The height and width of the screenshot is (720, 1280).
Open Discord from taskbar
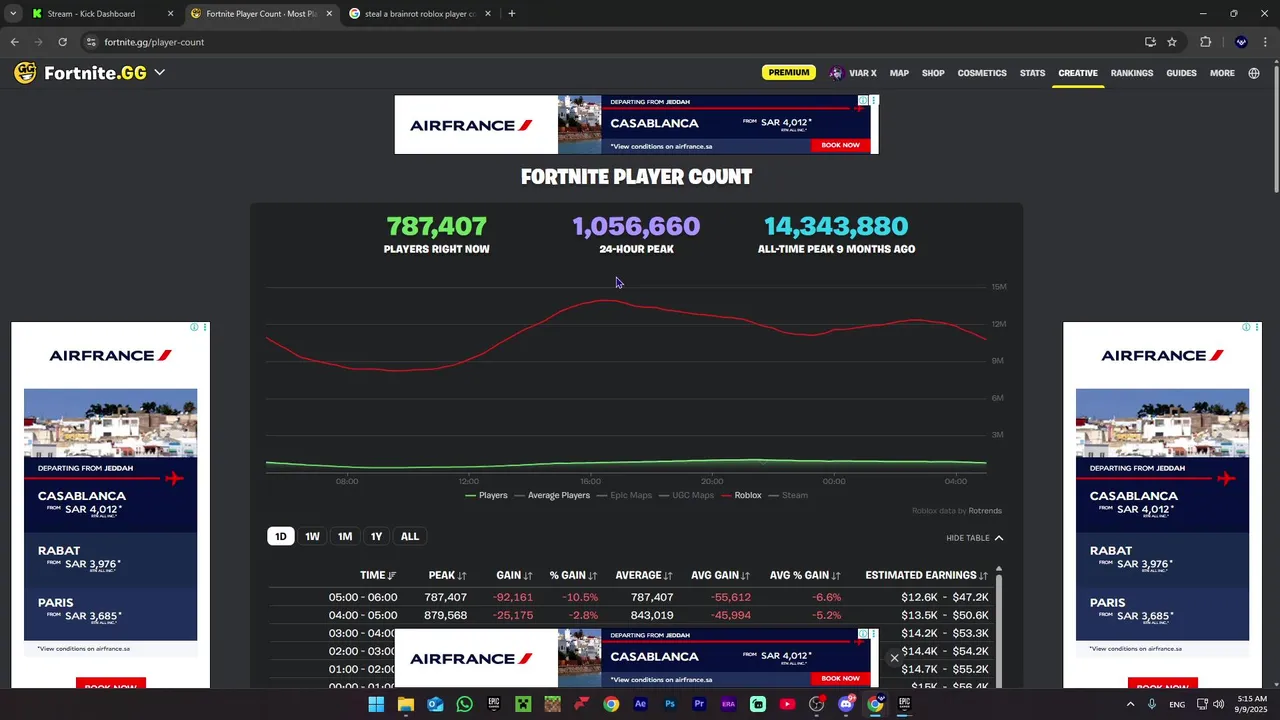[846, 704]
